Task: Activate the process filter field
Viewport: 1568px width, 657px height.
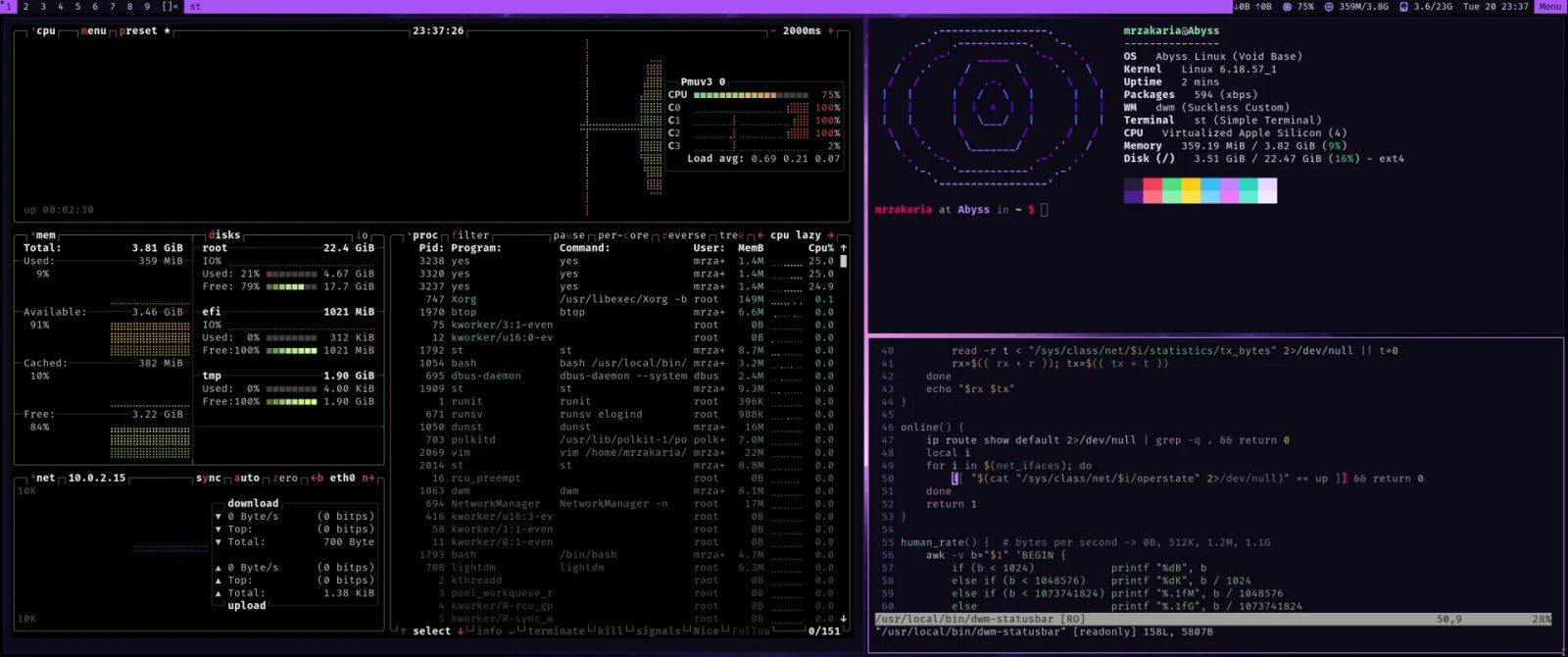Action: (470, 235)
